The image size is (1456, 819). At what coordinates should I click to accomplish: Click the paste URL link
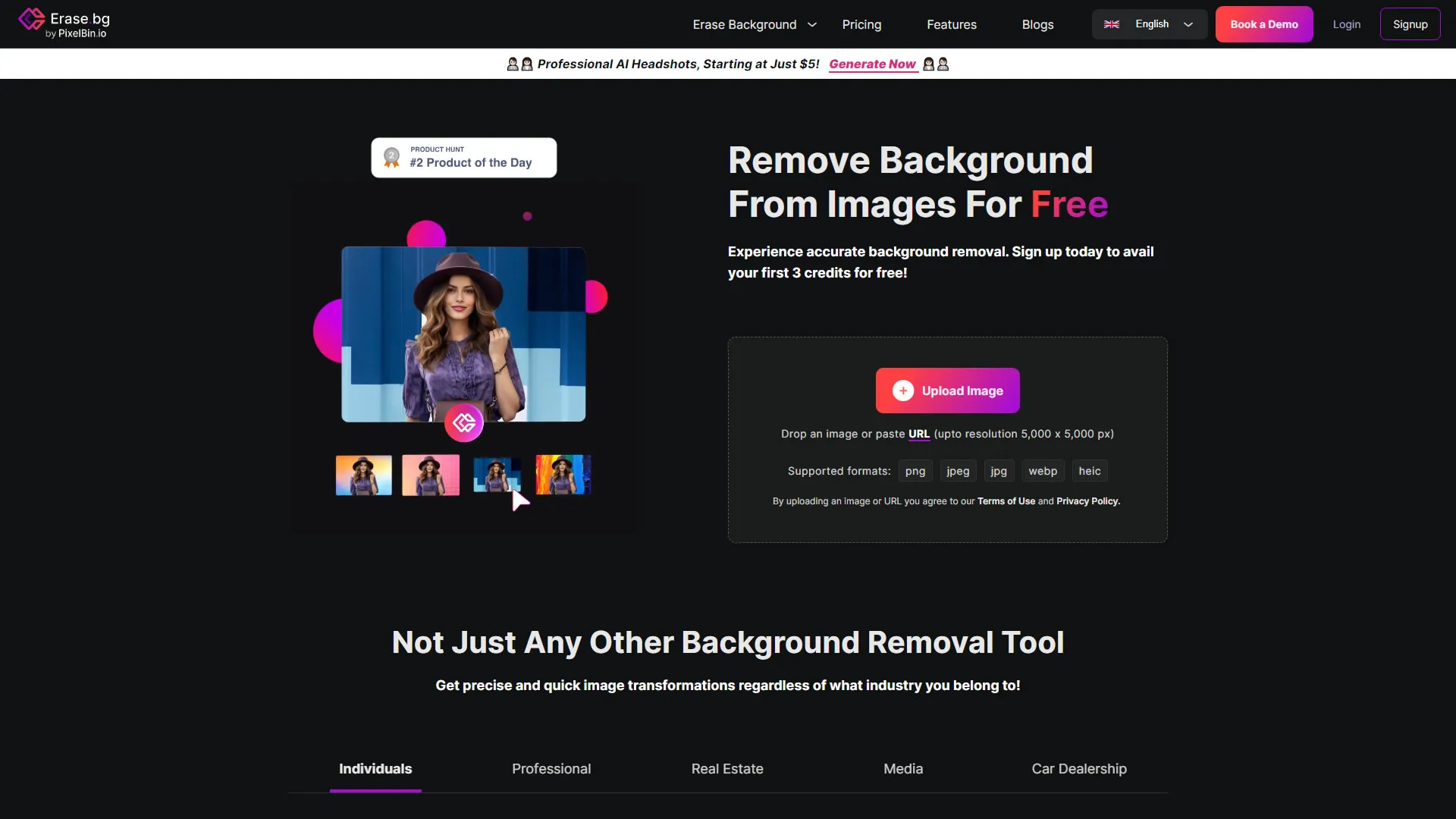(x=918, y=434)
